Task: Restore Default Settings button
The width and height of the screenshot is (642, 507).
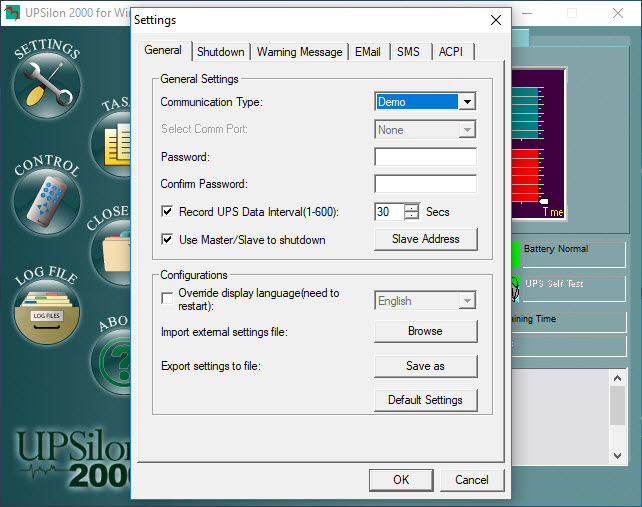Action: [x=426, y=400]
